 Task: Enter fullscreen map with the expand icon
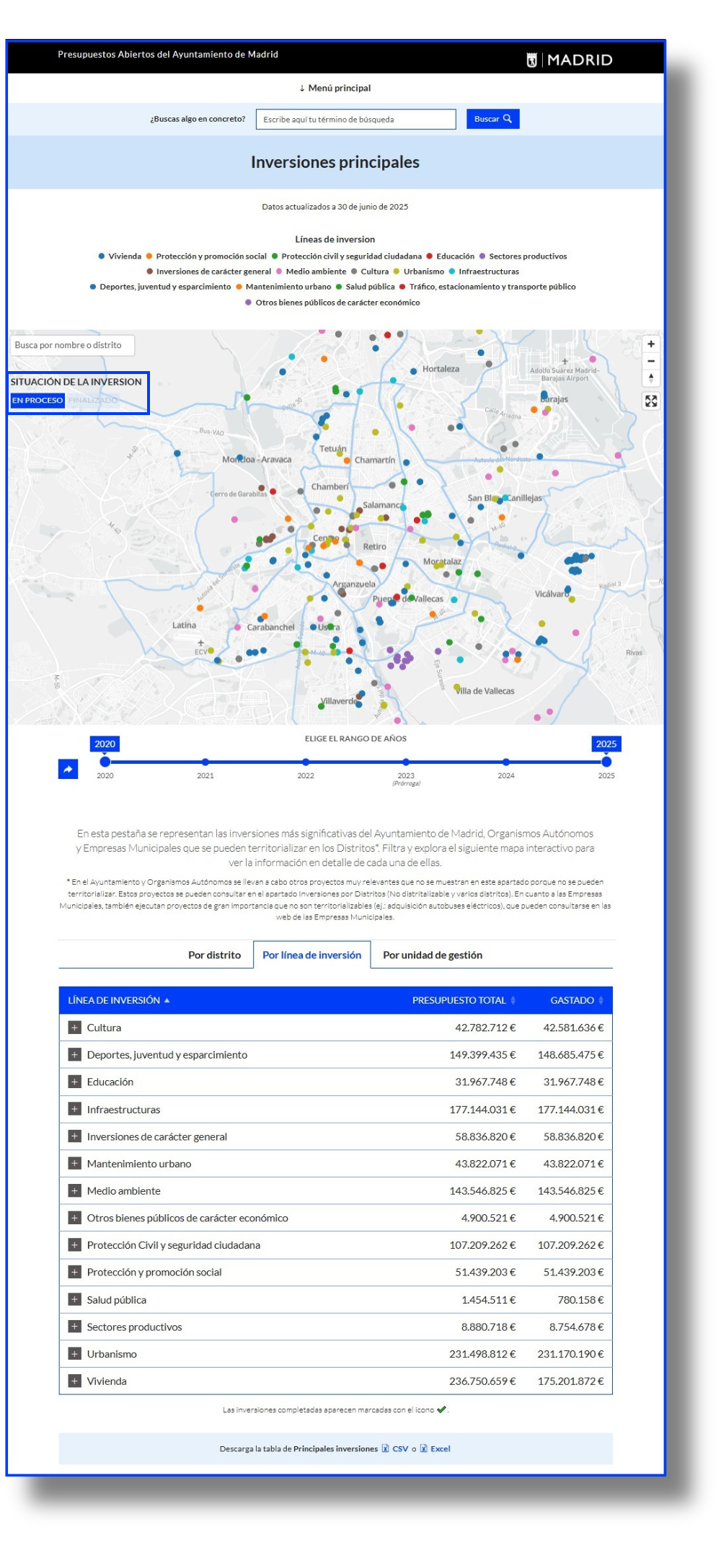tap(650, 401)
